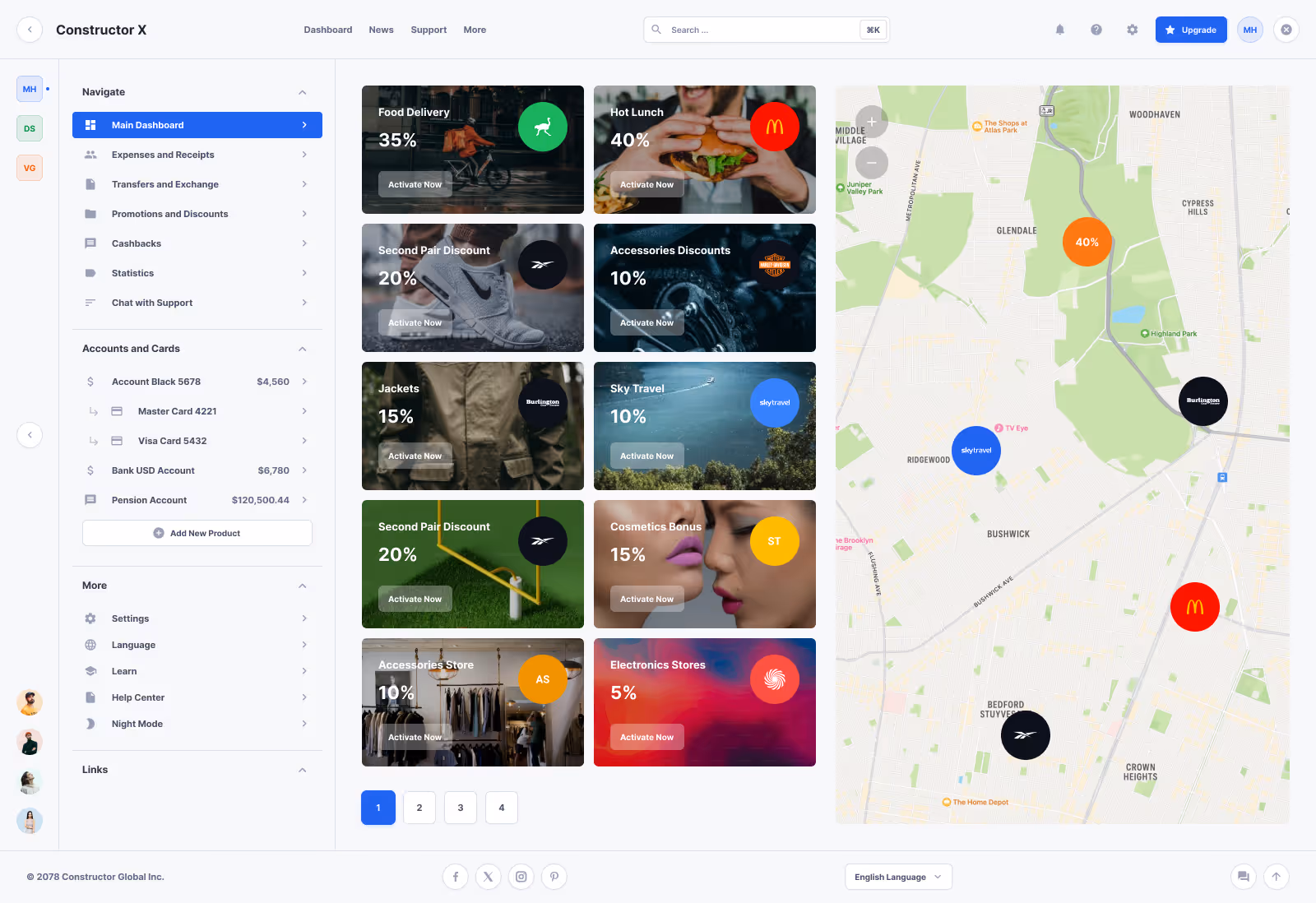Expand Bank USD Account row arrow
This screenshot has width=1316, height=903.
pyautogui.click(x=304, y=470)
